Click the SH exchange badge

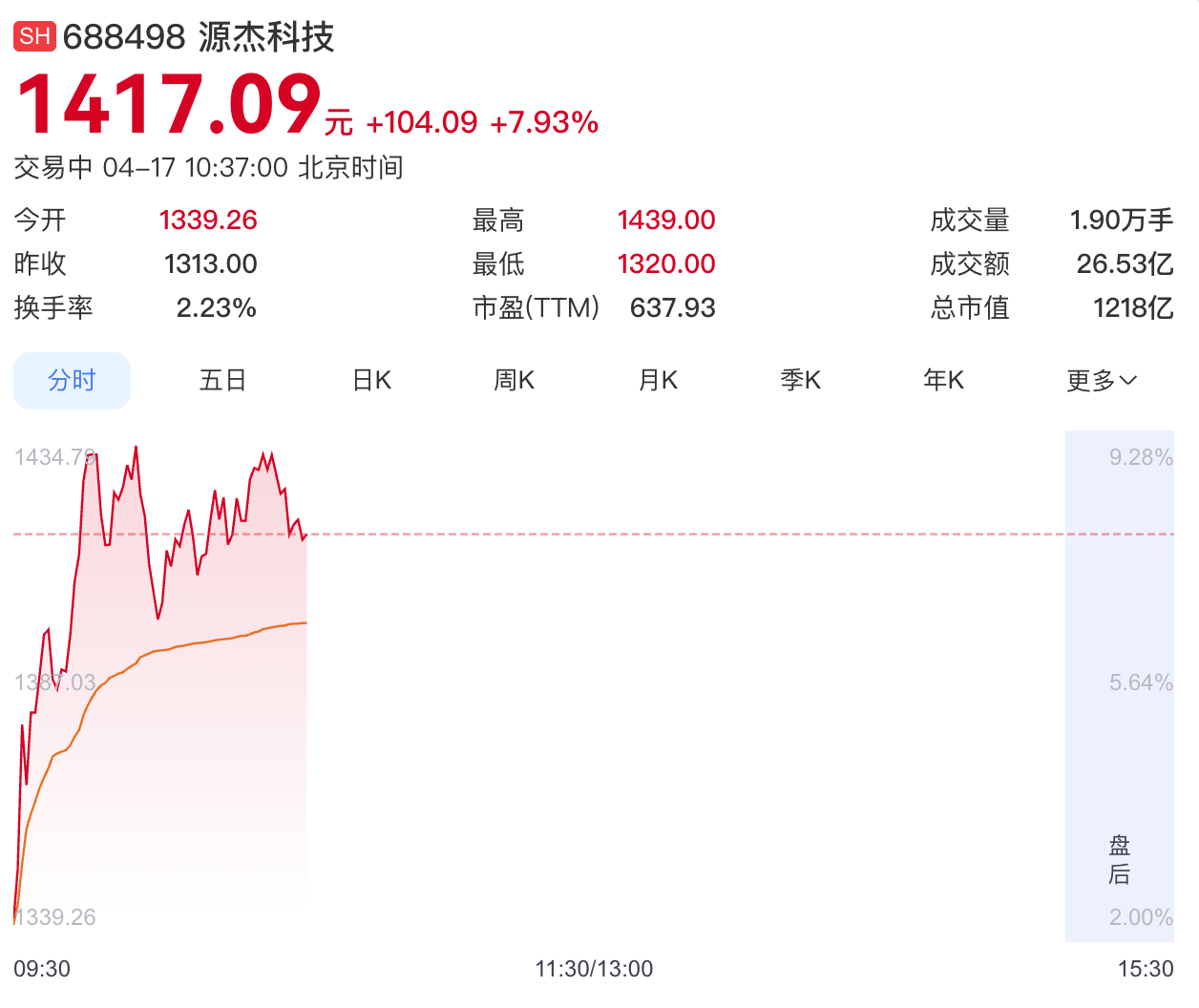pos(34,35)
